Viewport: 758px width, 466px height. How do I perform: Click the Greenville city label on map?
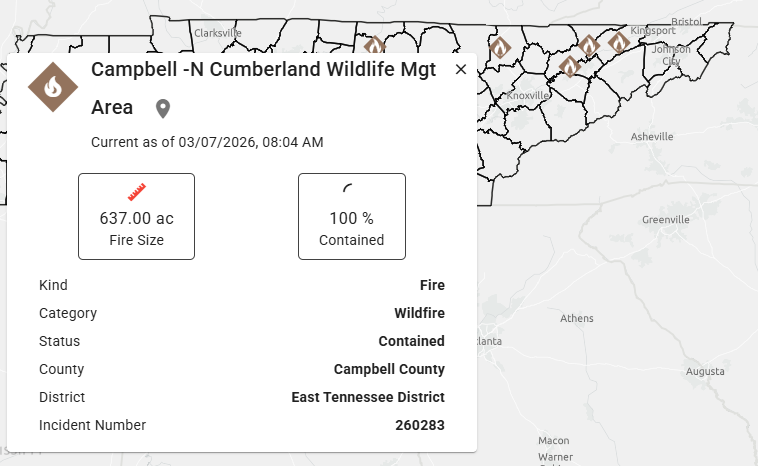tap(666, 219)
